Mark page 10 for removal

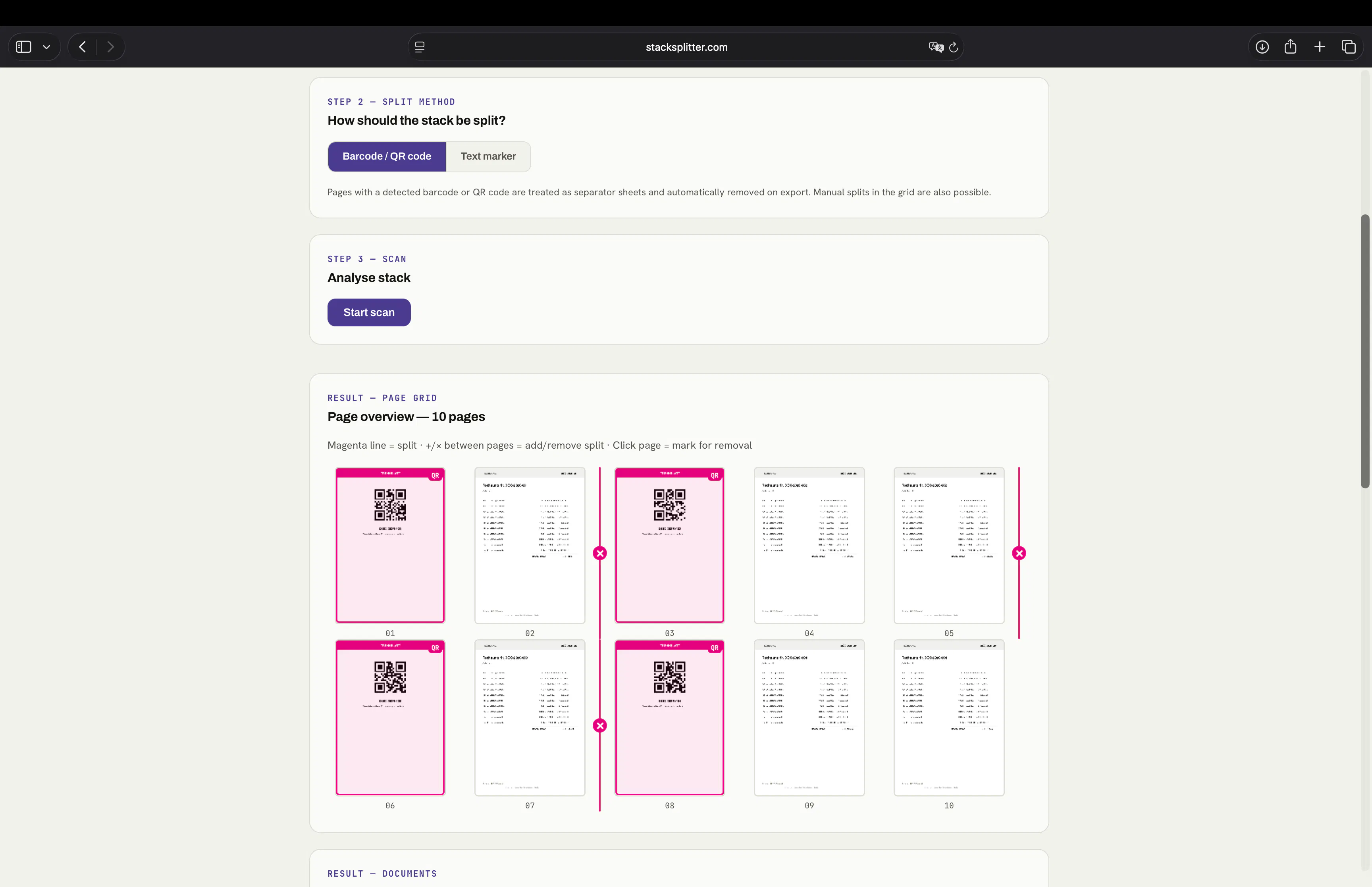click(x=949, y=718)
